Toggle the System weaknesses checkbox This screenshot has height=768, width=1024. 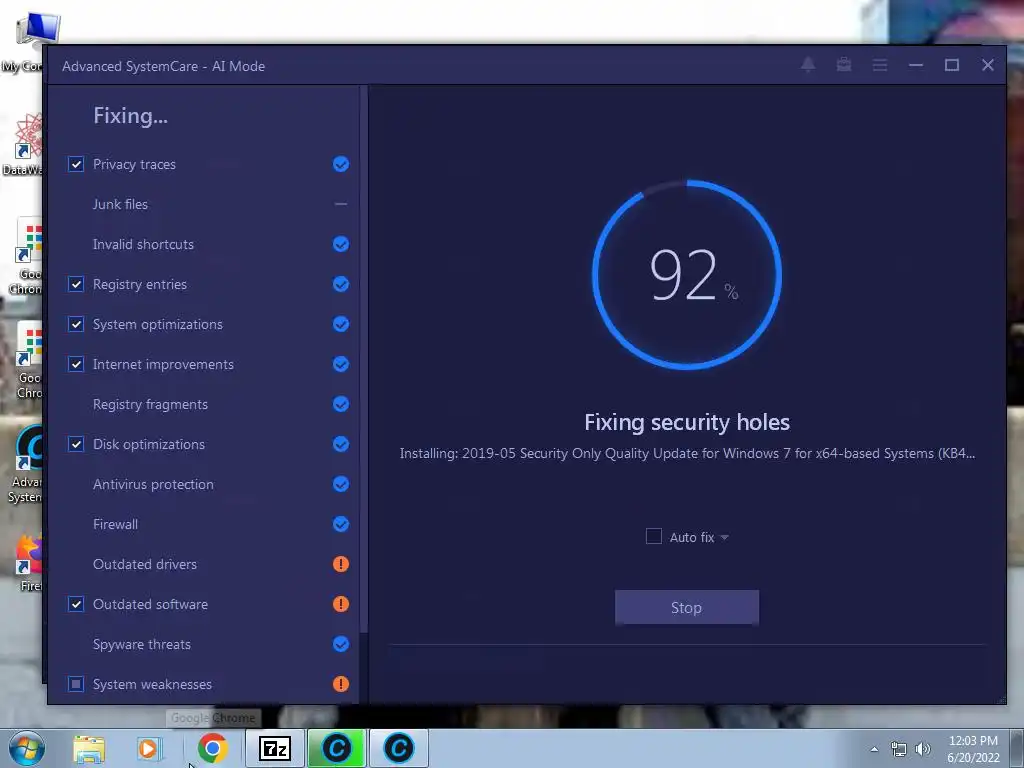point(76,684)
